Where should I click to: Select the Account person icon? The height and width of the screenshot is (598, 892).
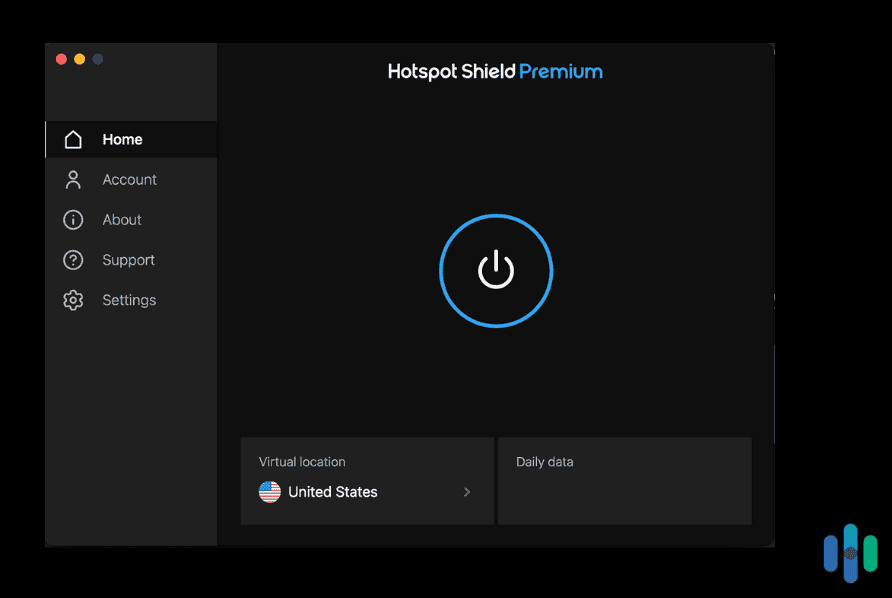tap(72, 179)
